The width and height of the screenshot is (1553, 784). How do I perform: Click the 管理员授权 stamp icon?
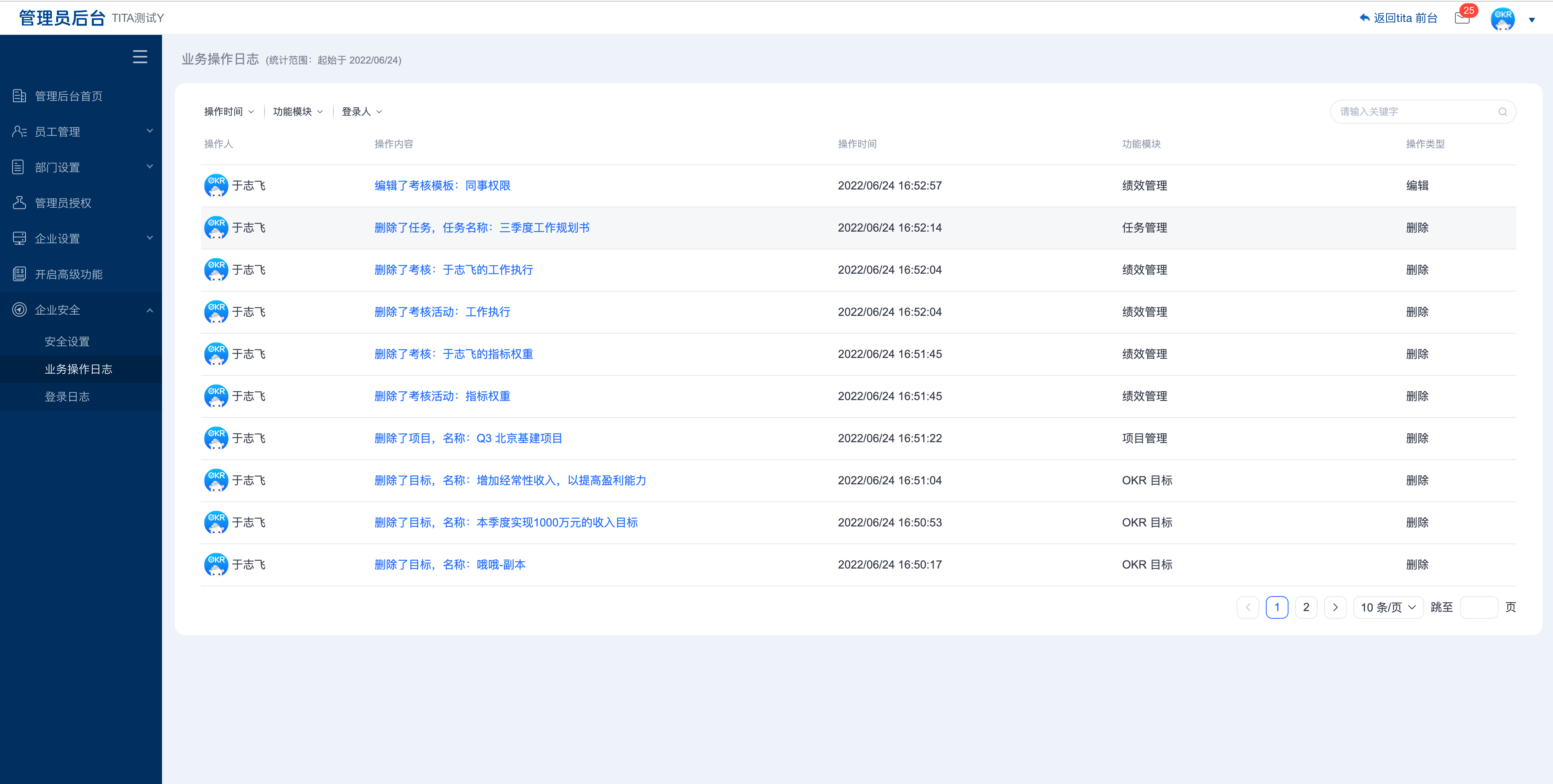coord(19,202)
